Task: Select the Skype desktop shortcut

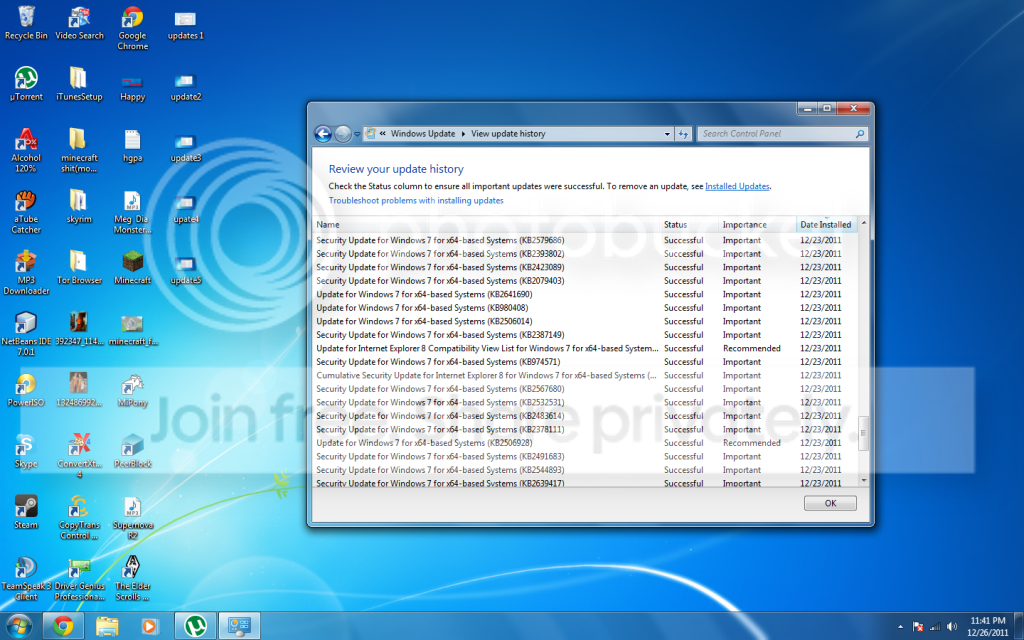Action: (26, 451)
